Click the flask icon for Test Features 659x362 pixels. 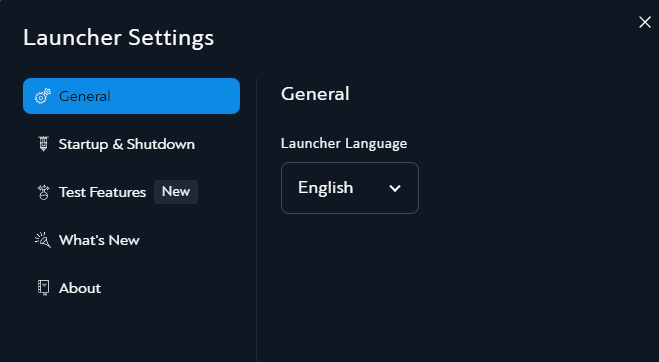pyautogui.click(x=43, y=192)
